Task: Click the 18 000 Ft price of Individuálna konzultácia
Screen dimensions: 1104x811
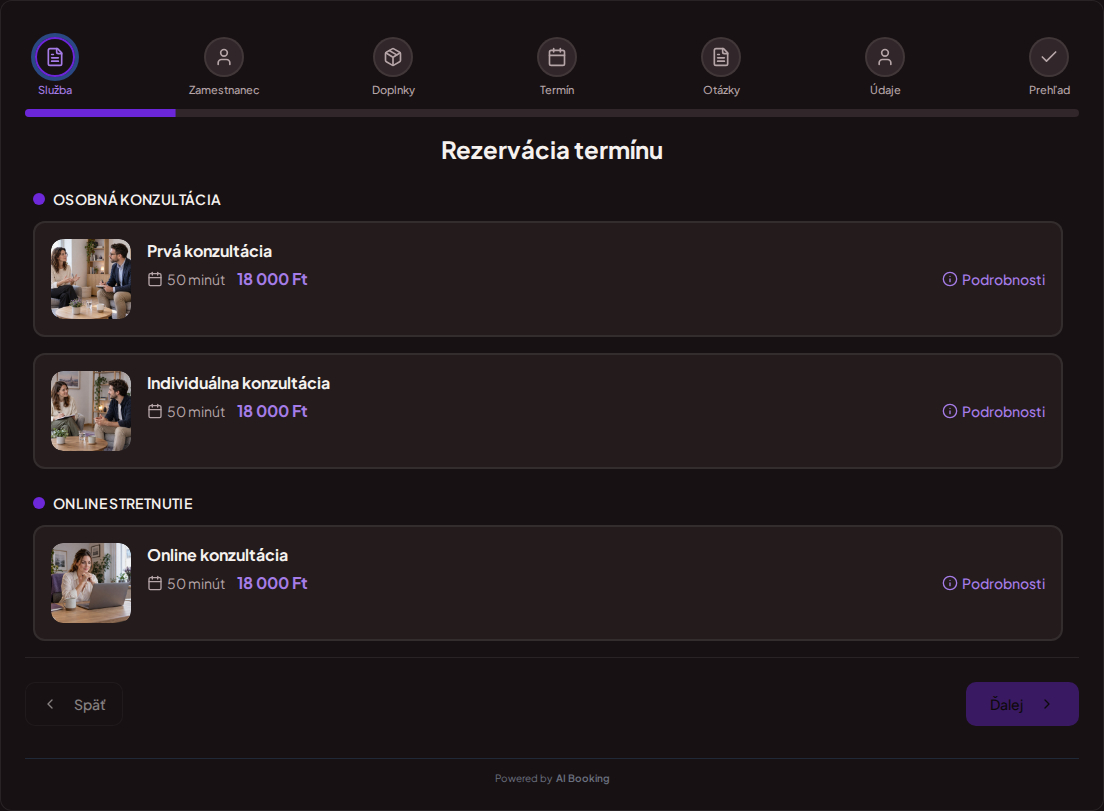Action: 272,411
